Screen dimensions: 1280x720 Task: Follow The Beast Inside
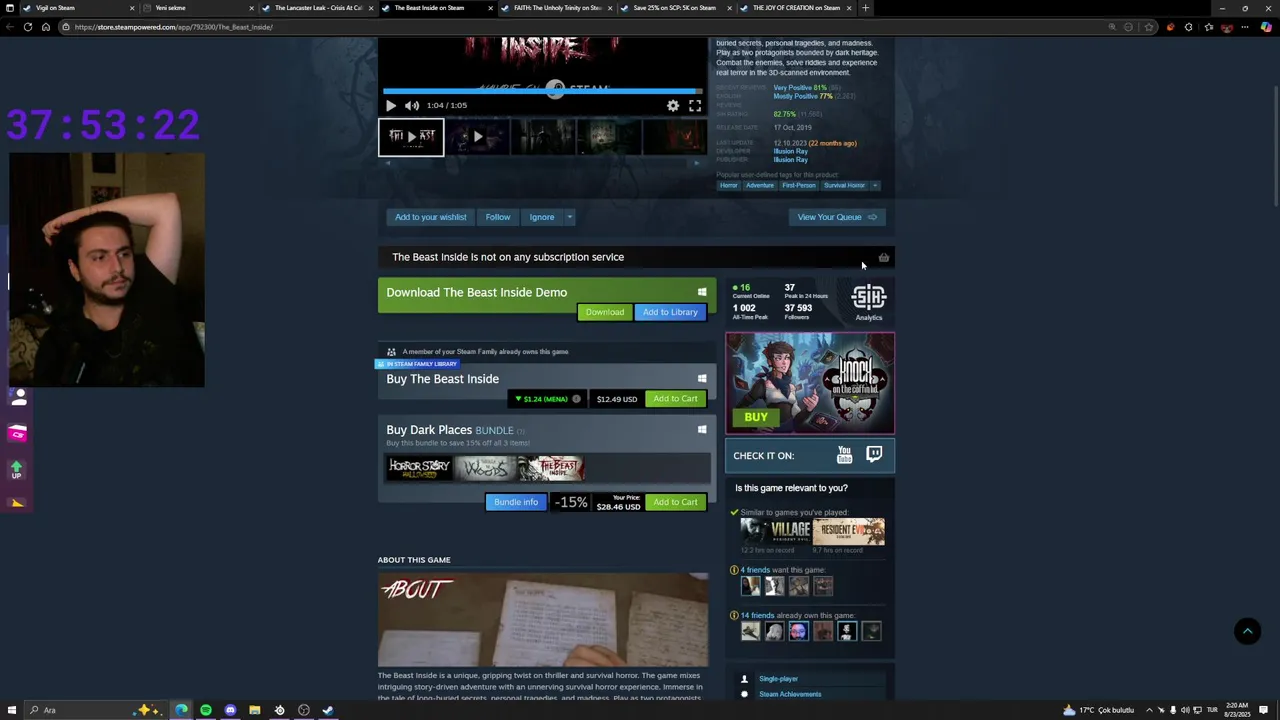coord(498,217)
